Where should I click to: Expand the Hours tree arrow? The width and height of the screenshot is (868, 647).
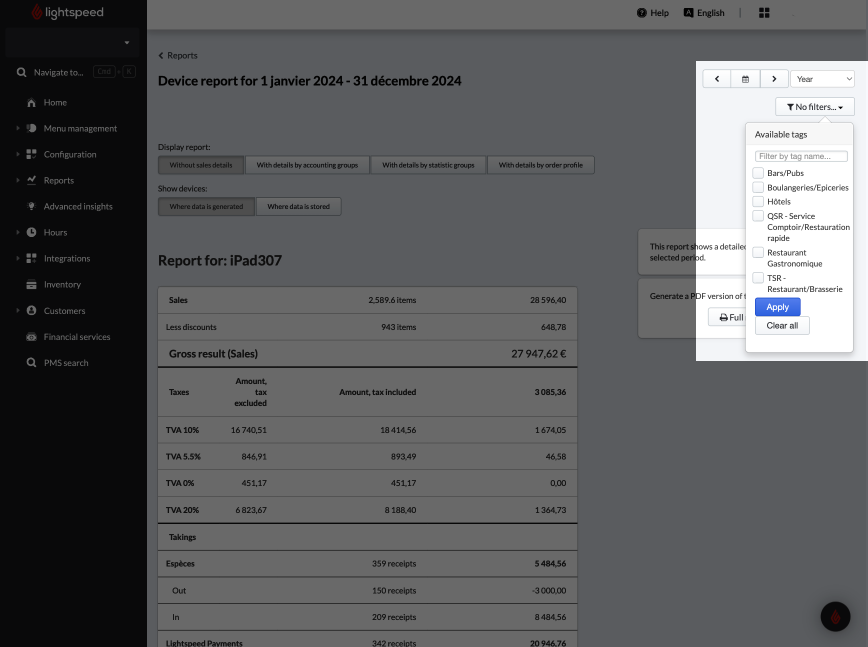pos(18,232)
